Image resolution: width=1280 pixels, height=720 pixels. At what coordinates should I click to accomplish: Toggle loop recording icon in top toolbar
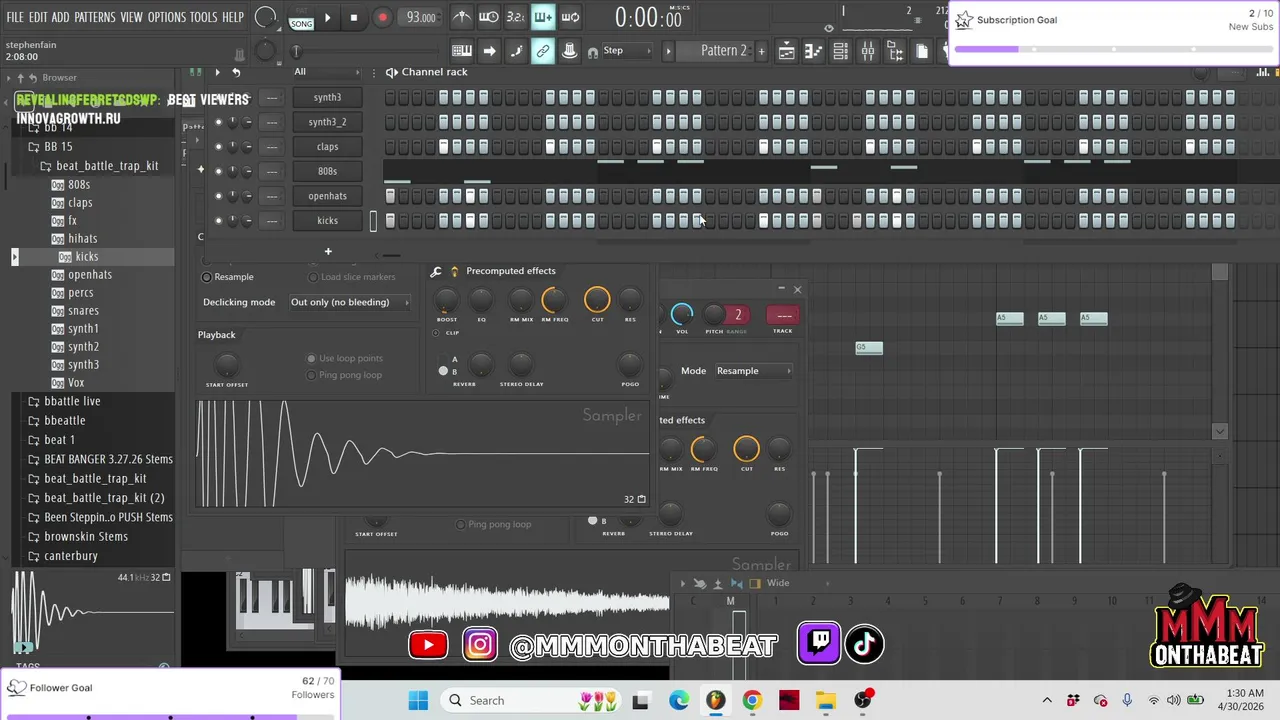570,17
